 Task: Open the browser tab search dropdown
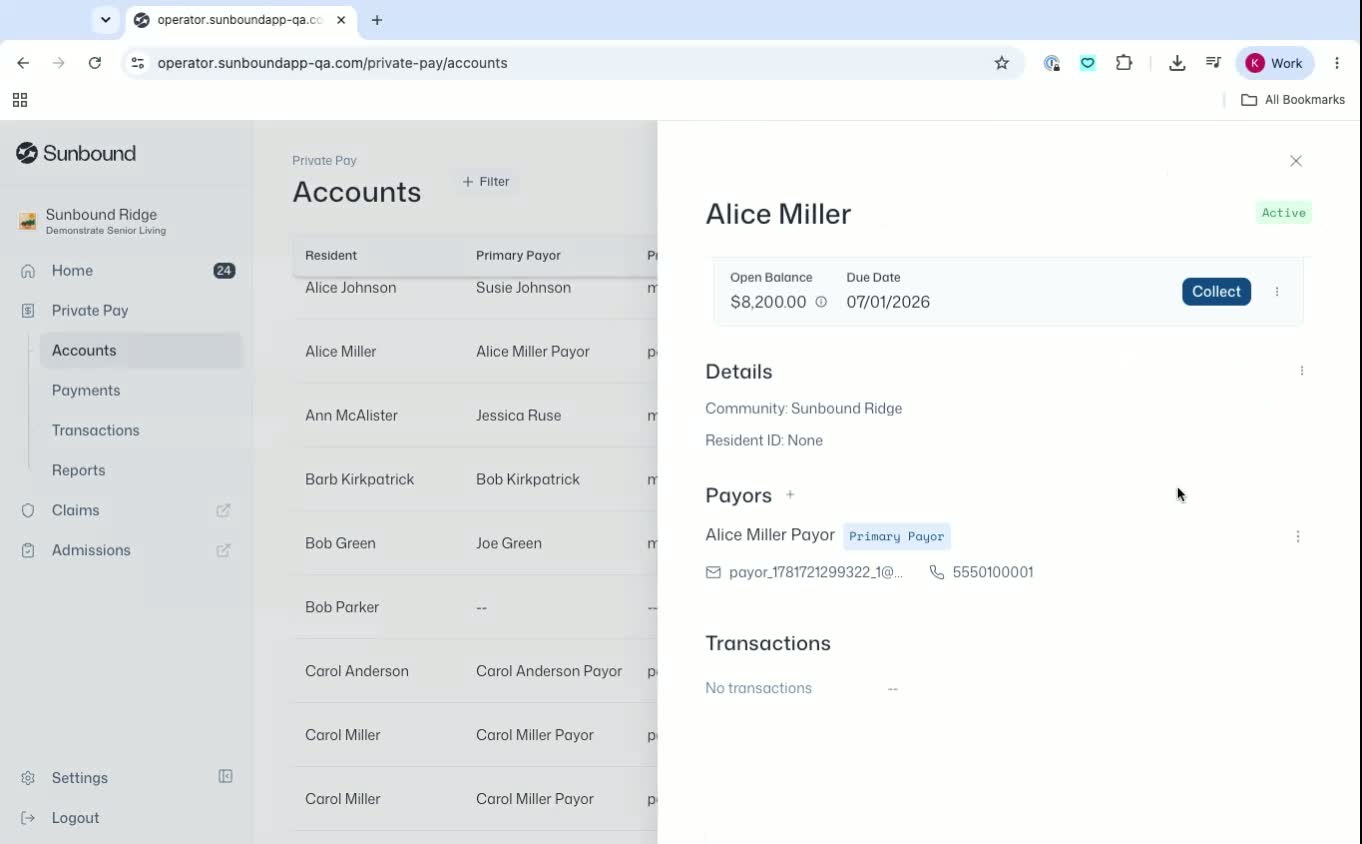point(105,20)
